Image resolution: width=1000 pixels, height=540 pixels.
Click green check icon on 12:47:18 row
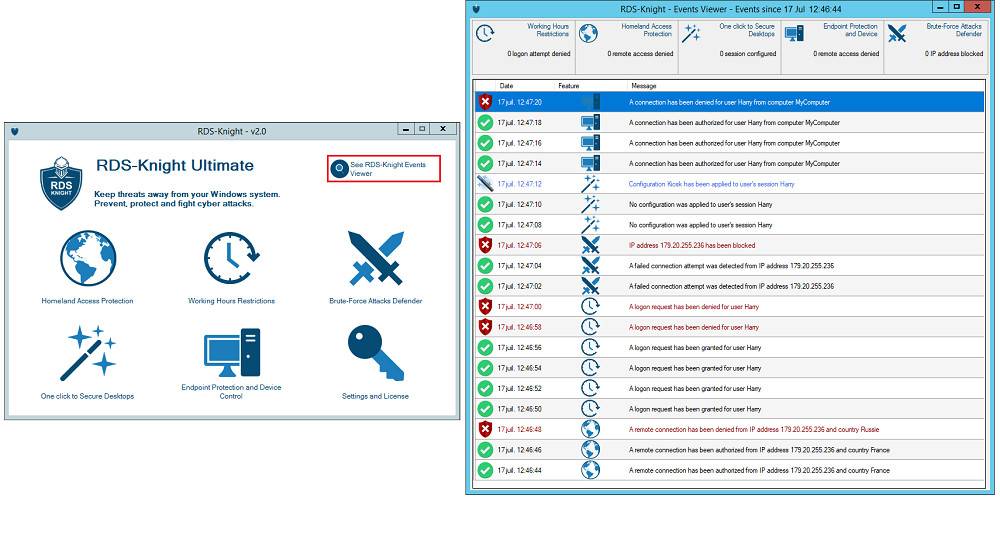click(485, 122)
